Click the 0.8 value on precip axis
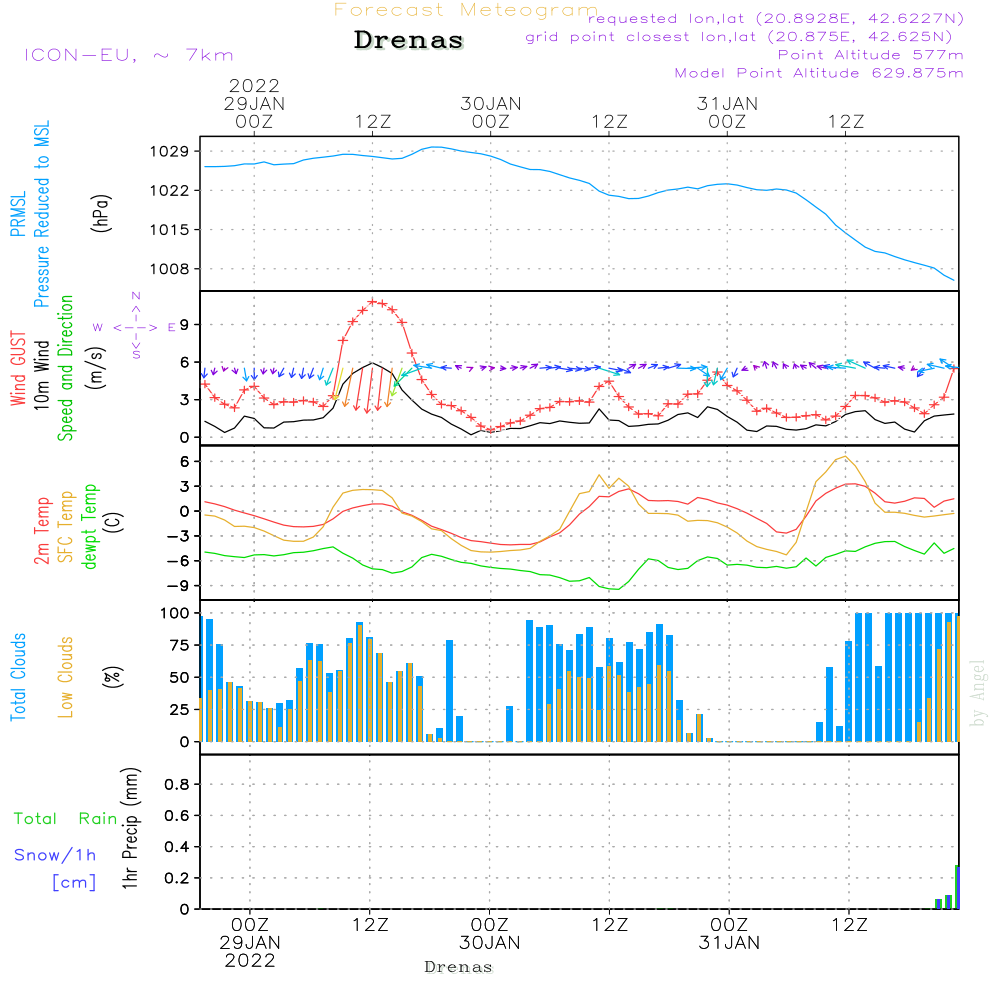Viewport: 1000px width, 1000px height. click(177, 784)
